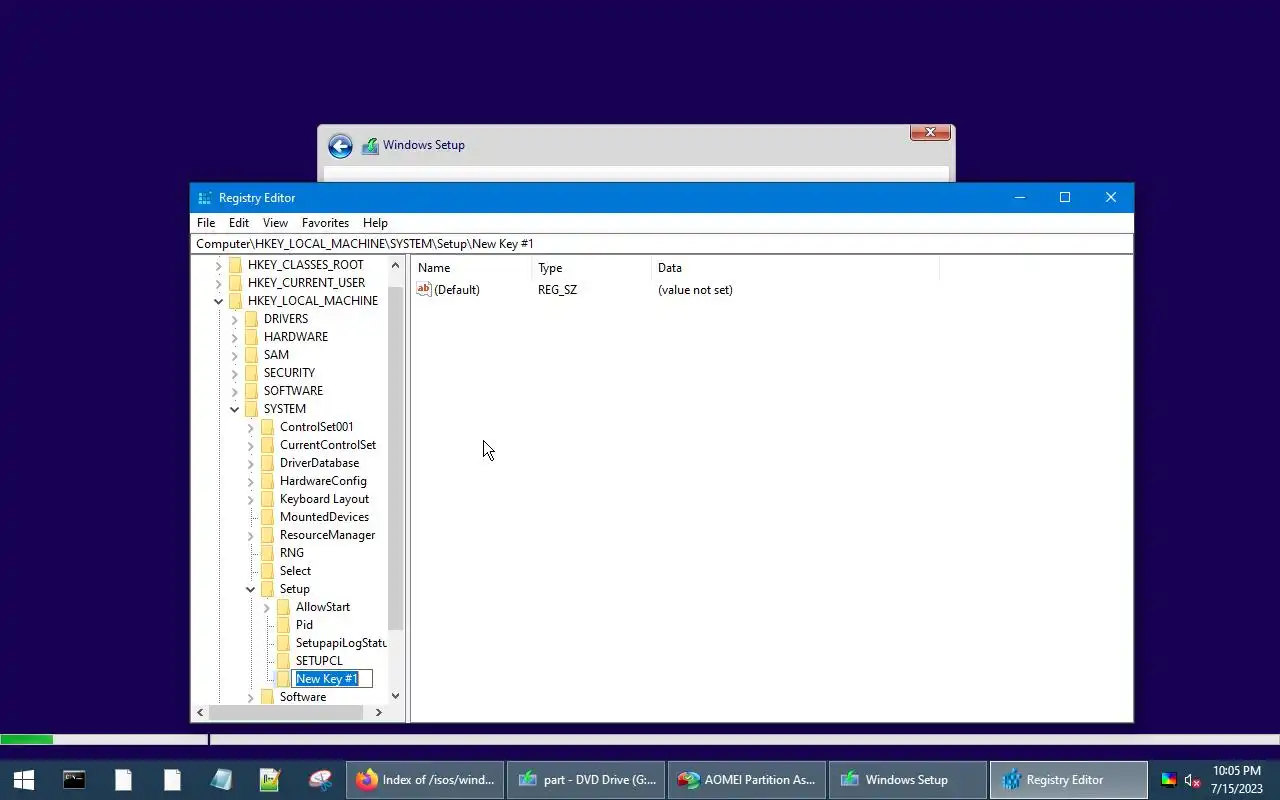Screen dimensions: 1280x800
Task: Select the HKEY_LOCAL_MACHINE folder icon
Action: (x=236, y=301)
